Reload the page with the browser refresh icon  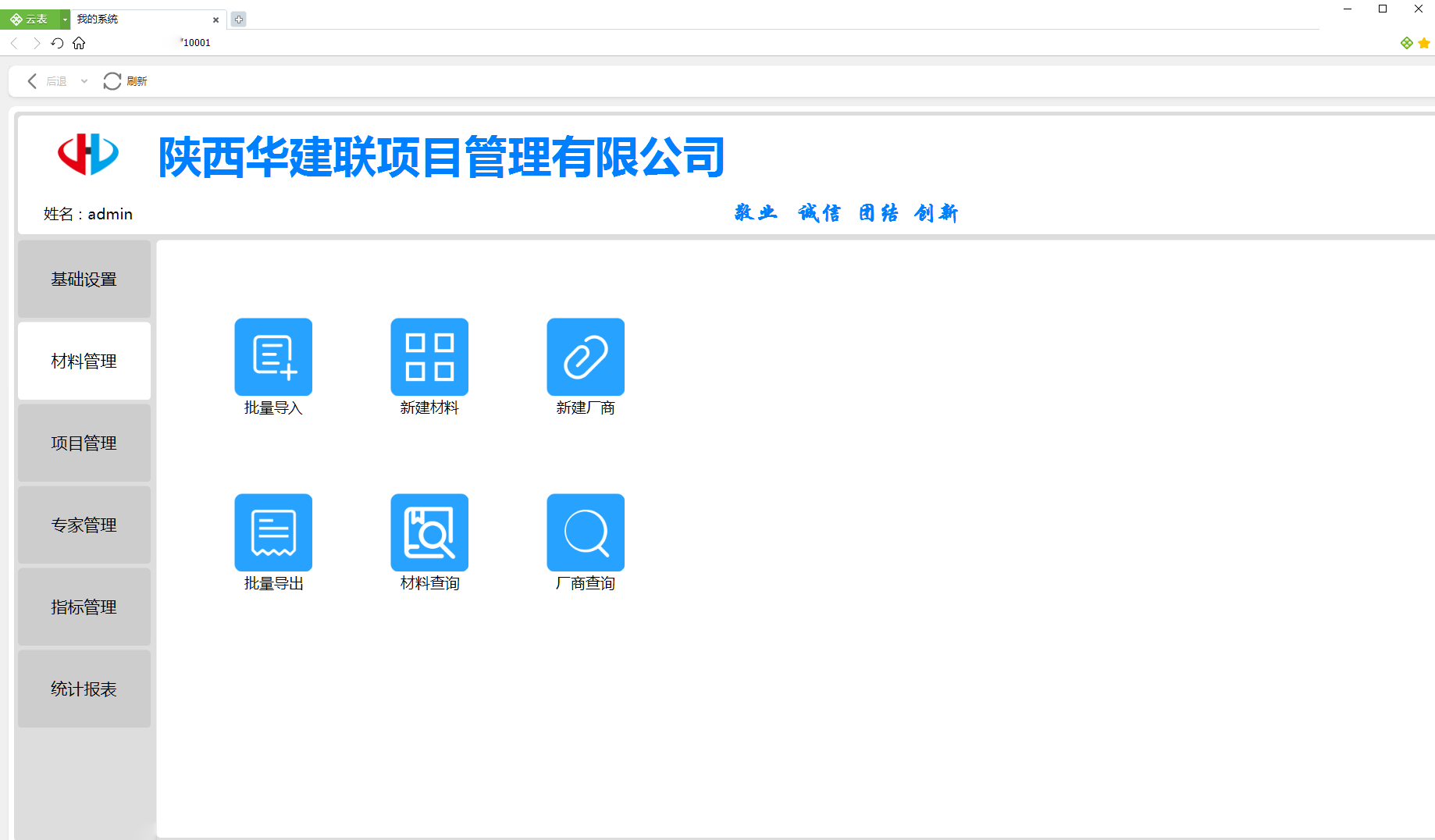(57, 43)
